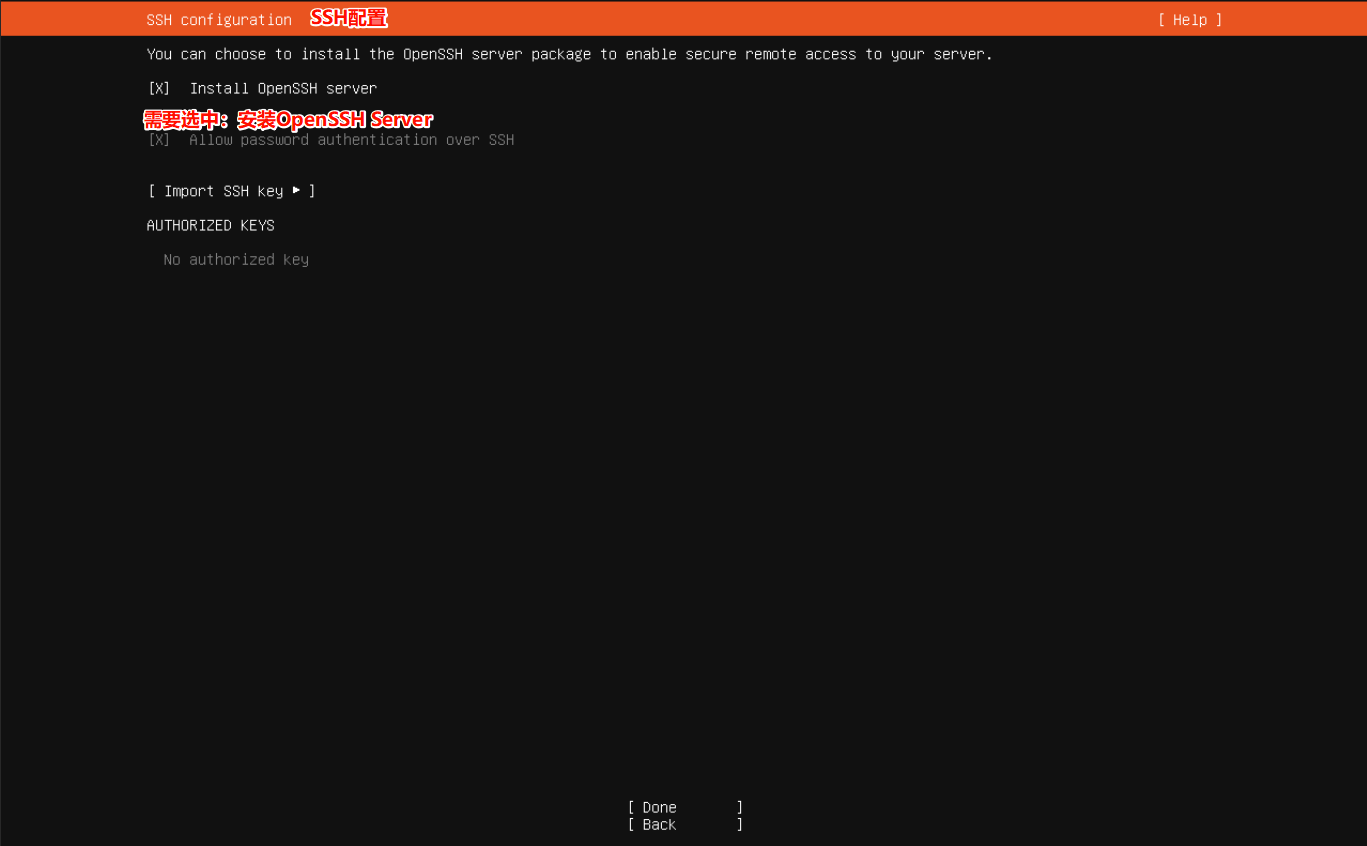Image resolution: width=1367 pixels, height=846 pixels.
Task: Open the Help menu in the header
Action: 1190,20
